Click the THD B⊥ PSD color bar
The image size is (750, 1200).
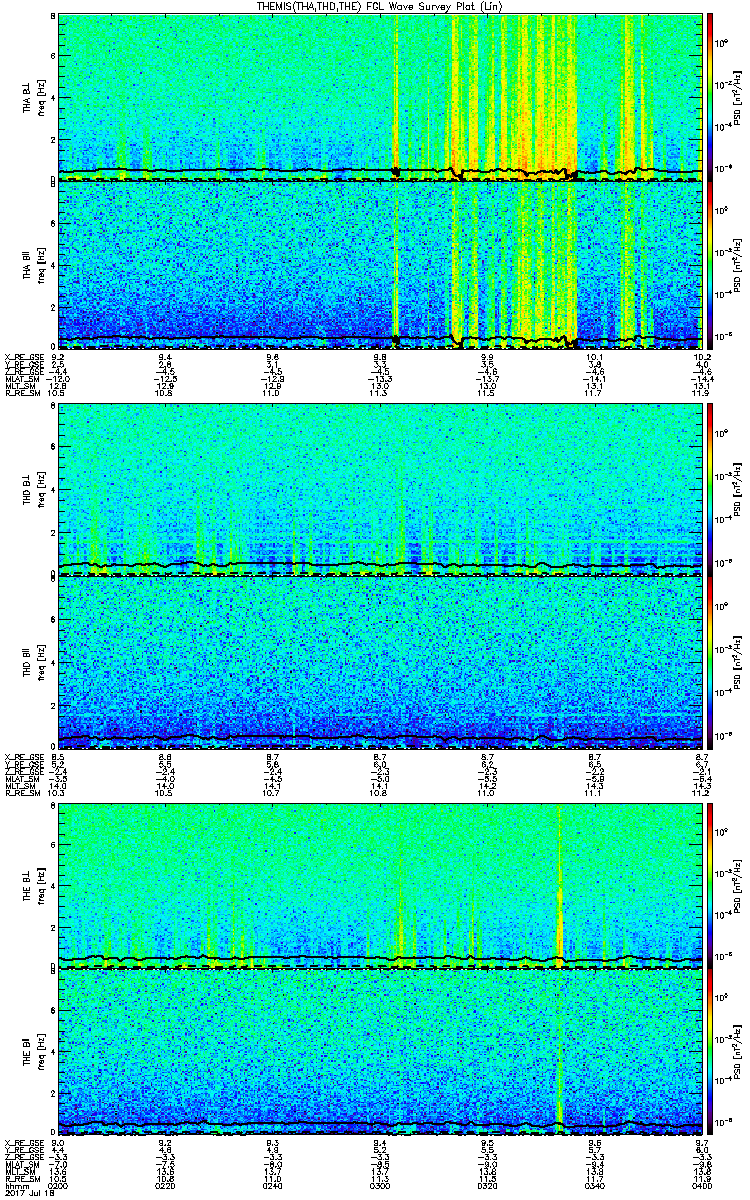pos(710,490)
